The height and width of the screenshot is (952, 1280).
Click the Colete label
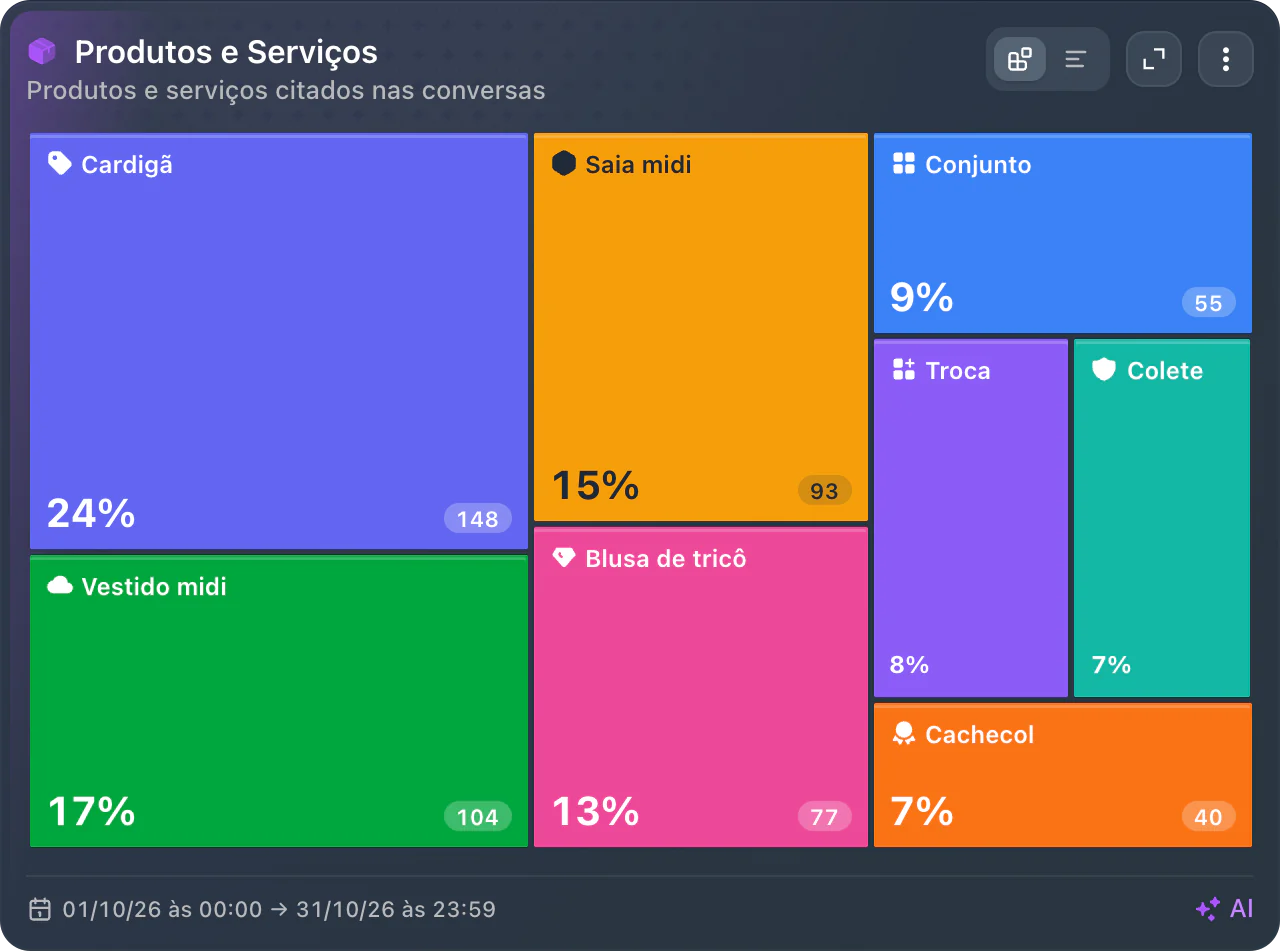point(1165,370)
